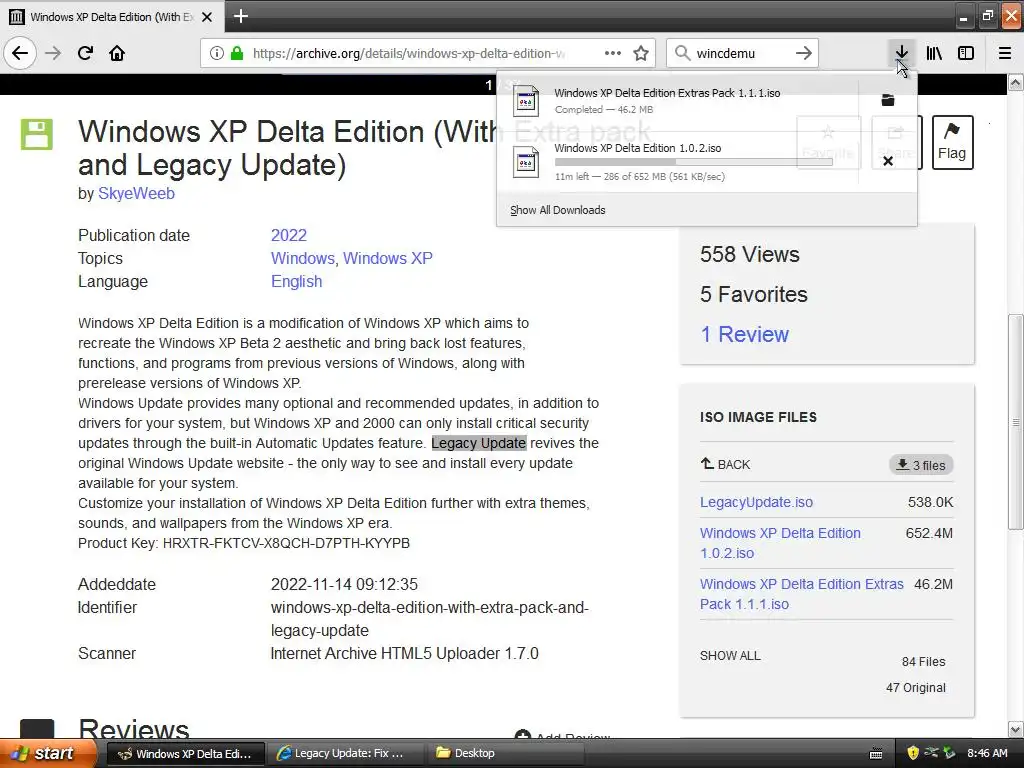The width and height of the screenshot is (1024, 768).
Task: Open the 1 Review link
Action: point(744,334)
